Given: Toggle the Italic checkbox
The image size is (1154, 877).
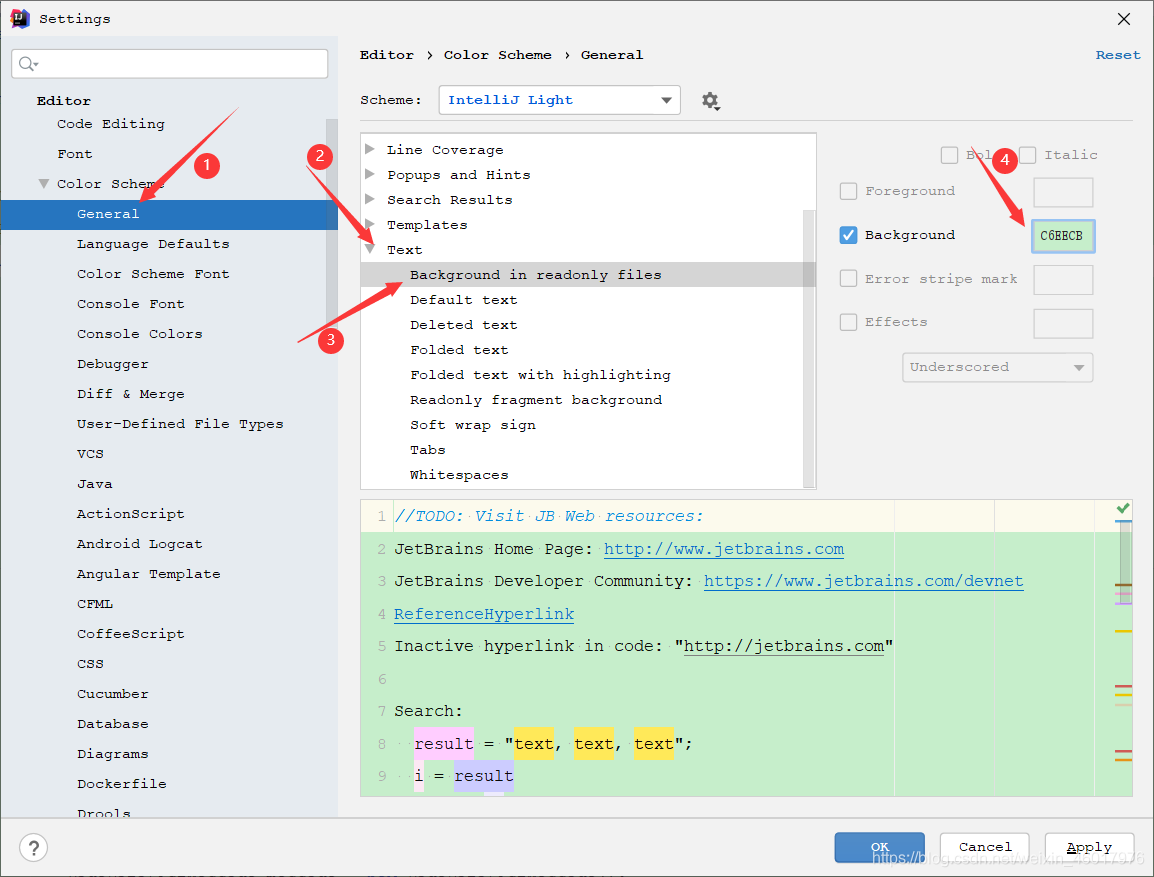Looking at the screenshot, I should pyautogui.click(x=1028, y=155).
